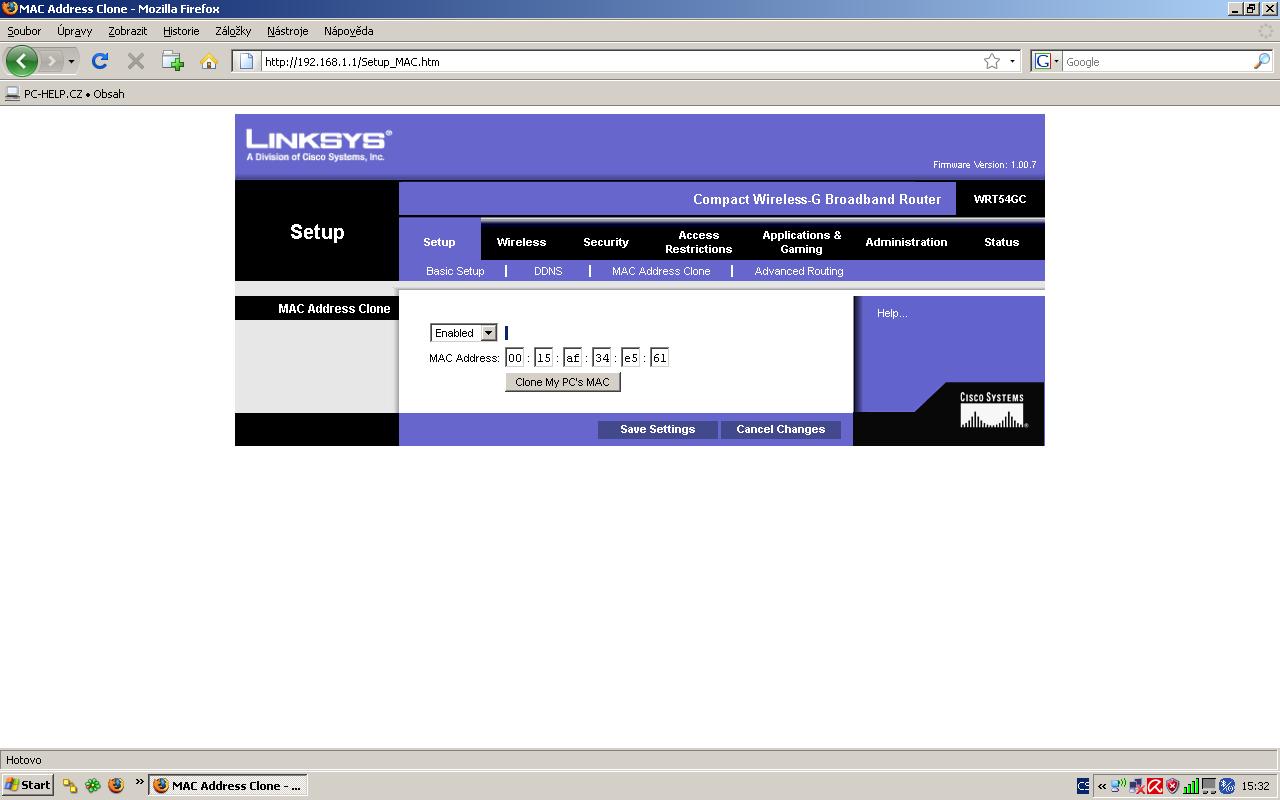The image size is (1280, 800).
Task: Open the back/forward history dropdown arrow
Action: 71,61
